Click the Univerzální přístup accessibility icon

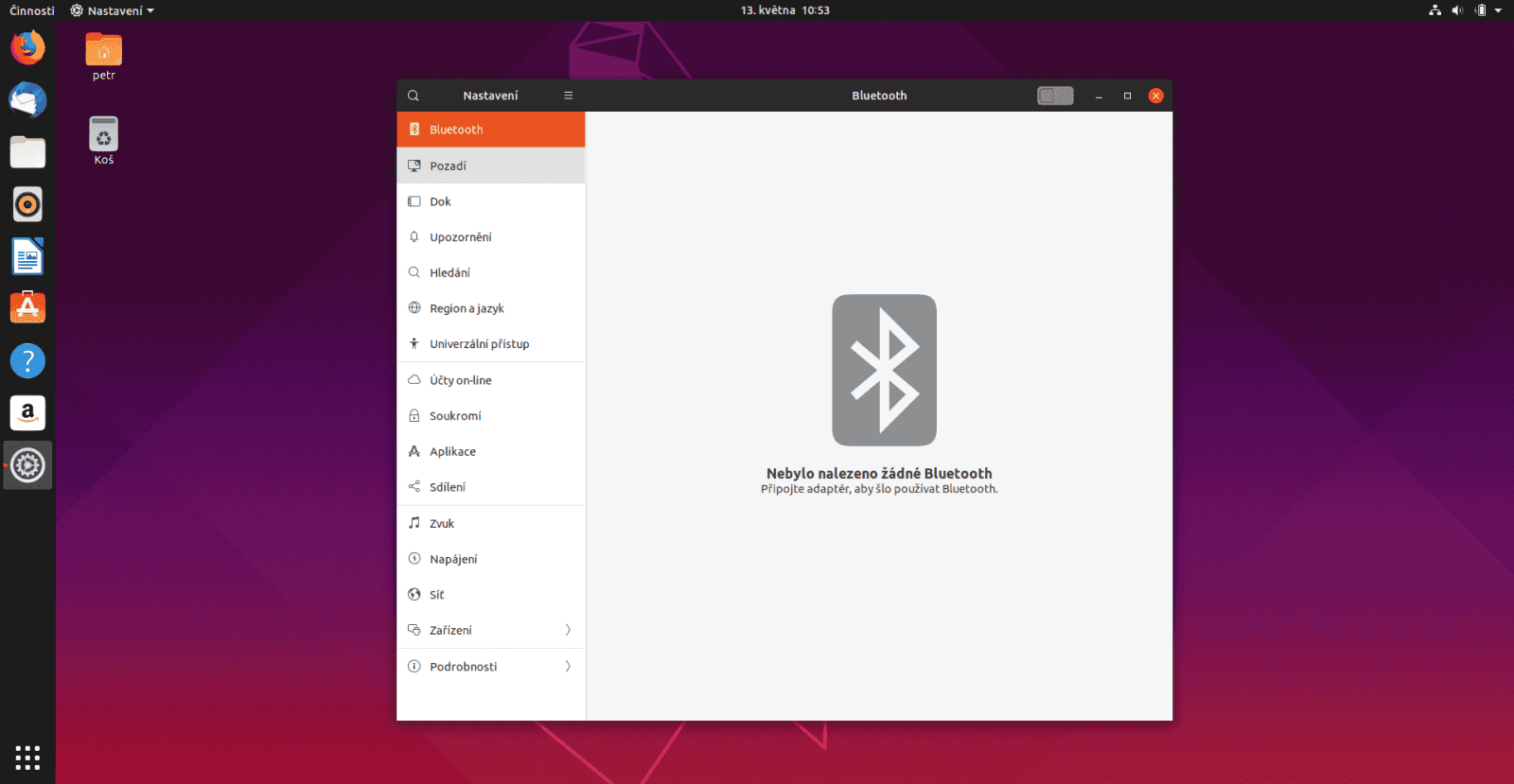[x=414, y=343]
